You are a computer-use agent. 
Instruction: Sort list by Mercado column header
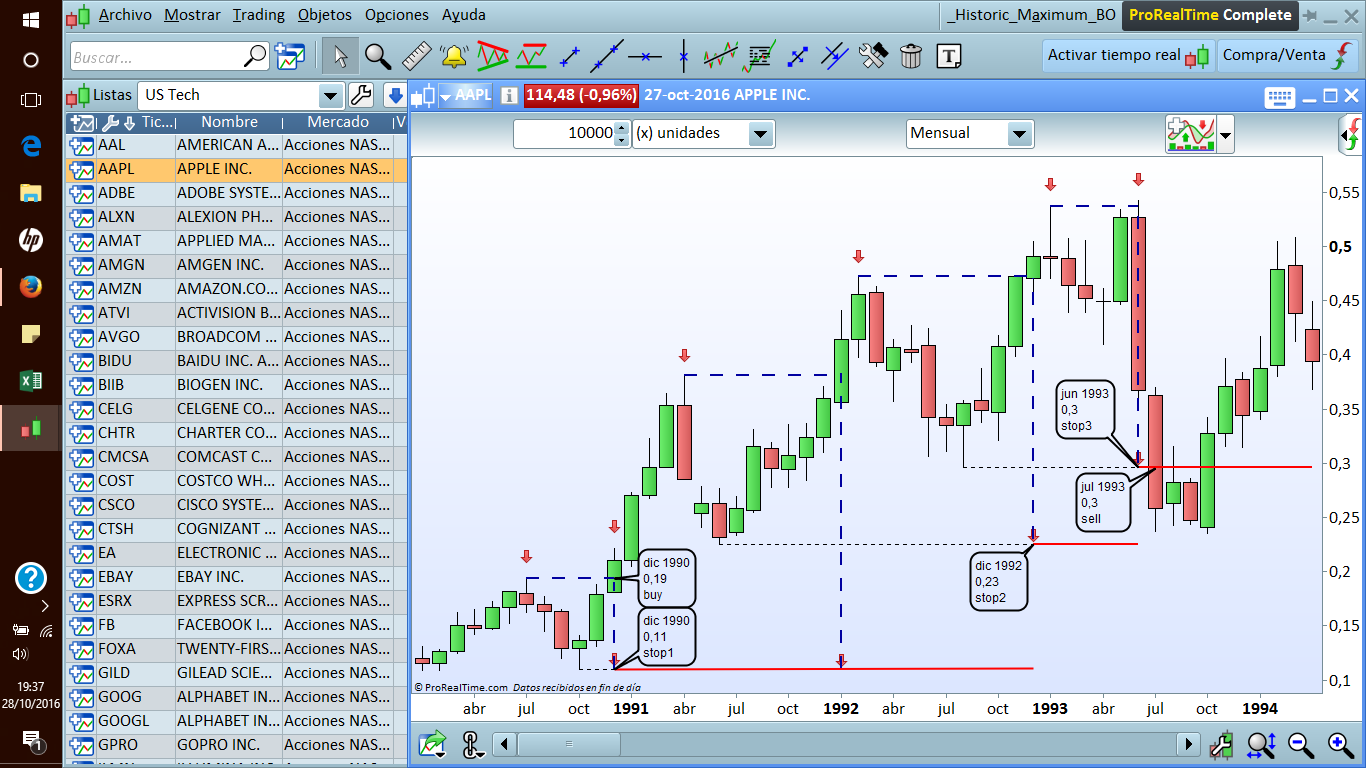click(x=337, y=122)
